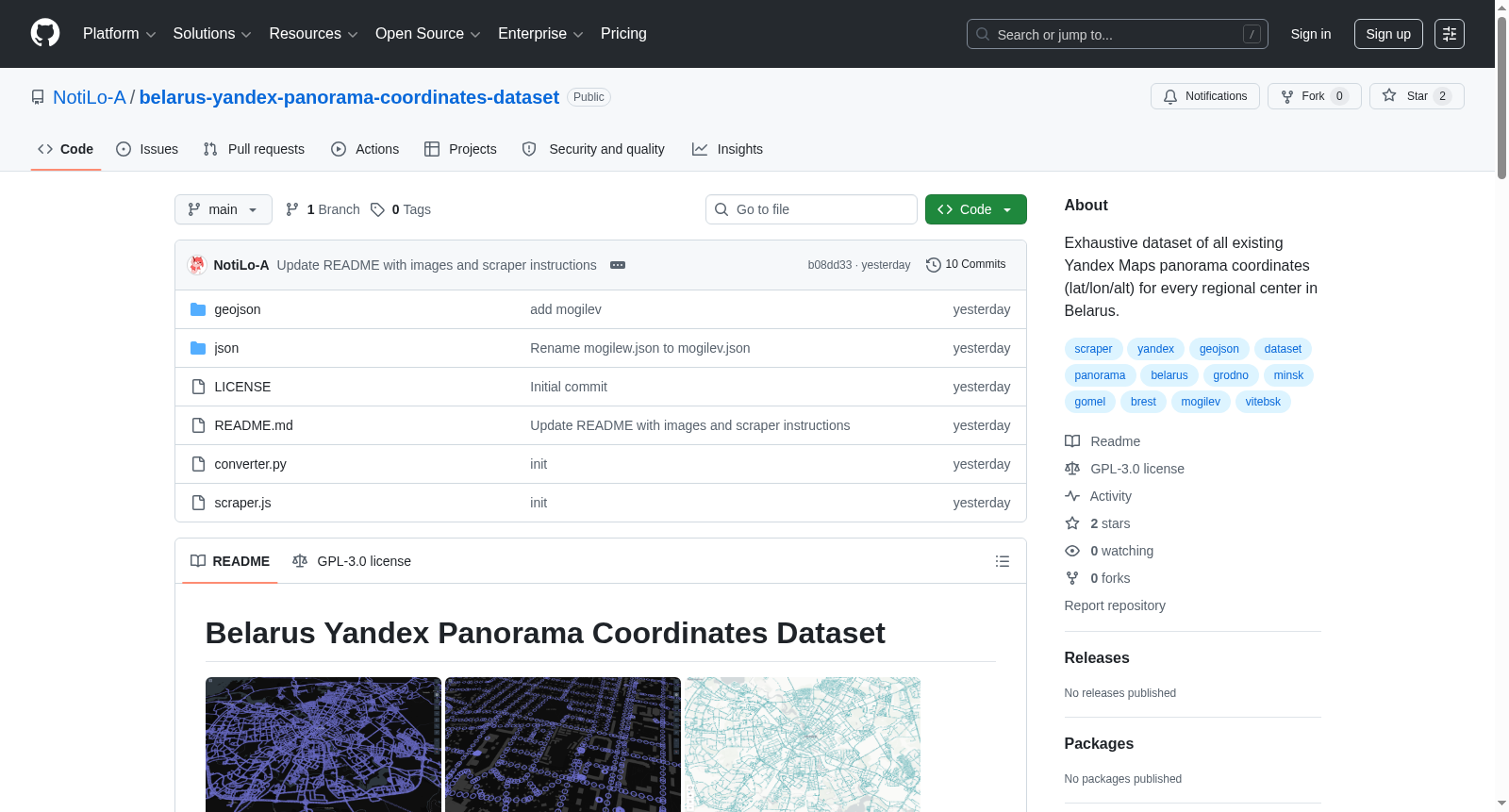Click the Sign in link
The width and height of the screenshot is (1509, 812).
click(1311, 34)
